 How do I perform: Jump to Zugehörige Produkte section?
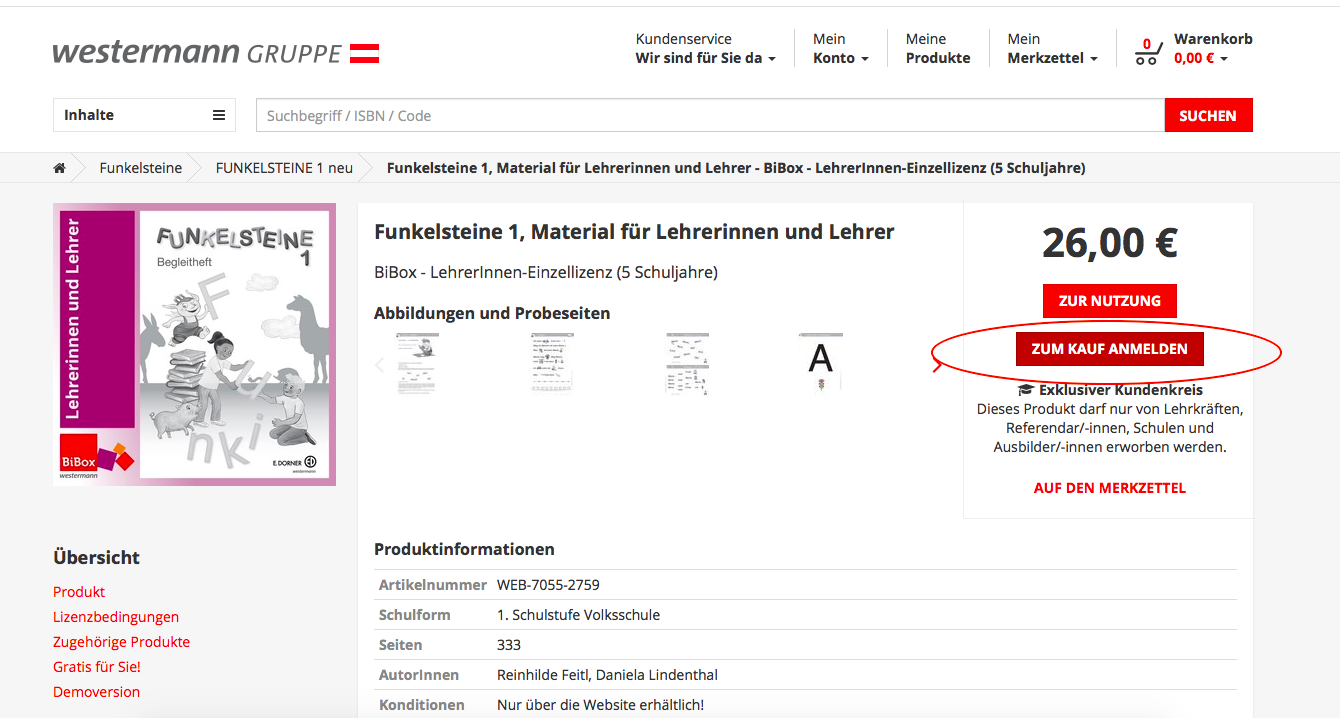121,642
